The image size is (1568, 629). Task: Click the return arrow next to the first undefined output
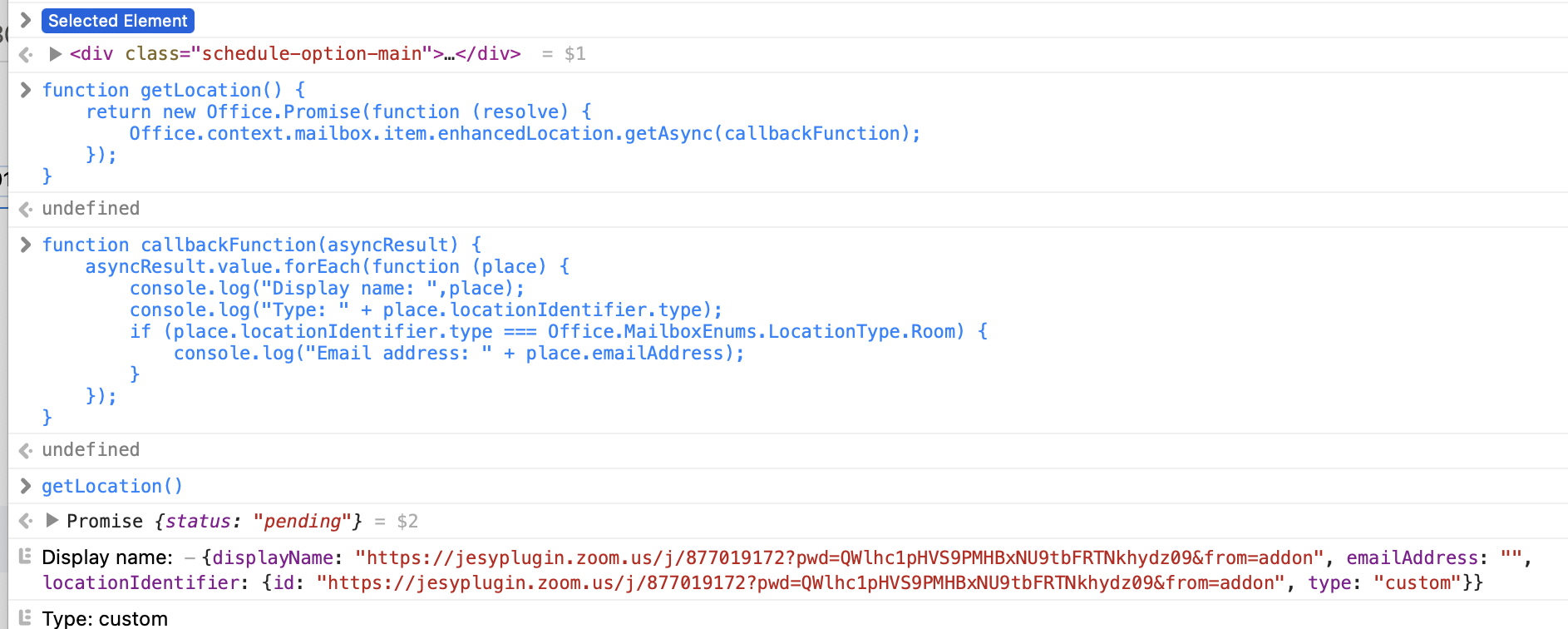[25, 209]
